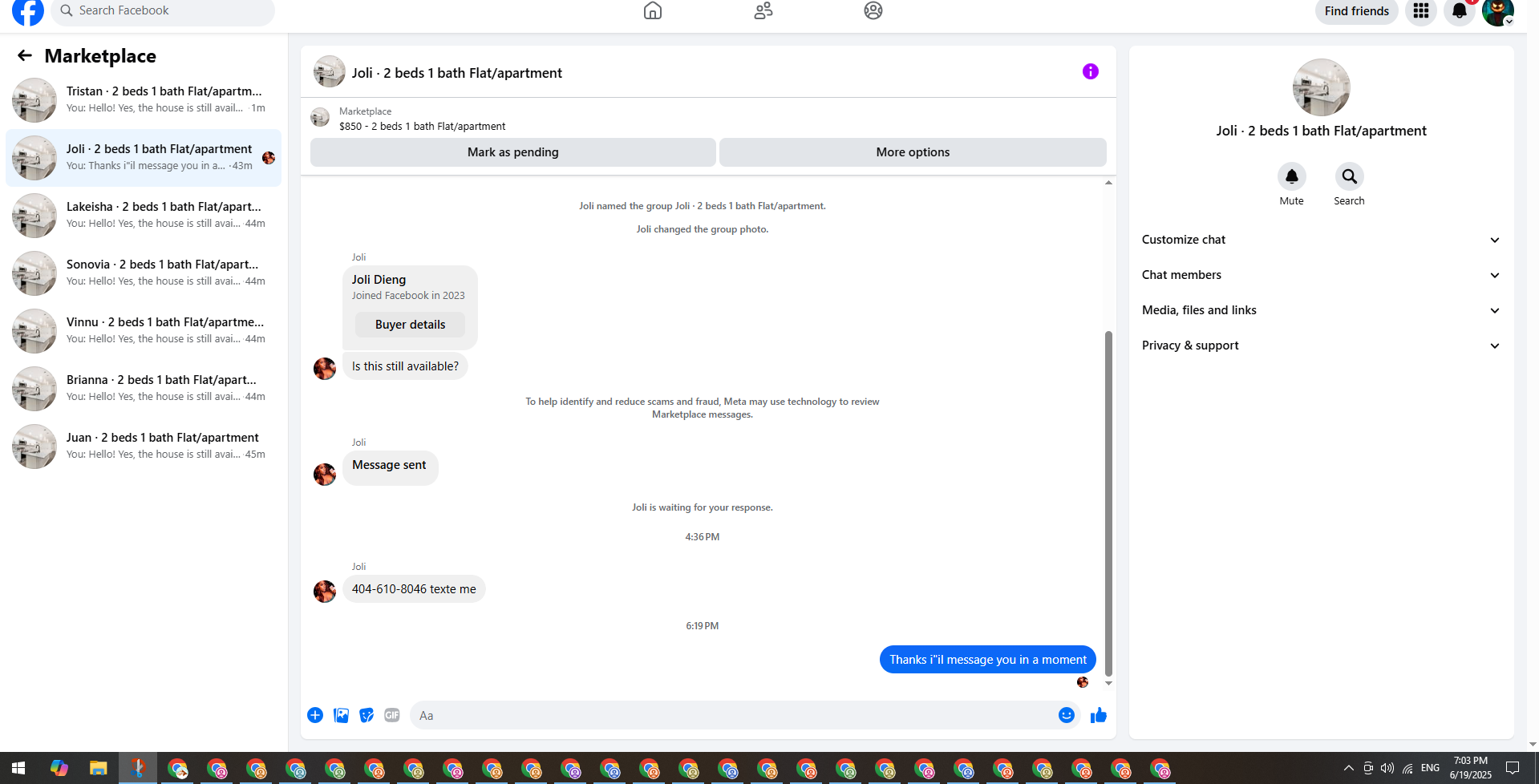Click the 'Is this still available?' message
1539x784 pixels.
pyautogui.click(x=405, y=366)
